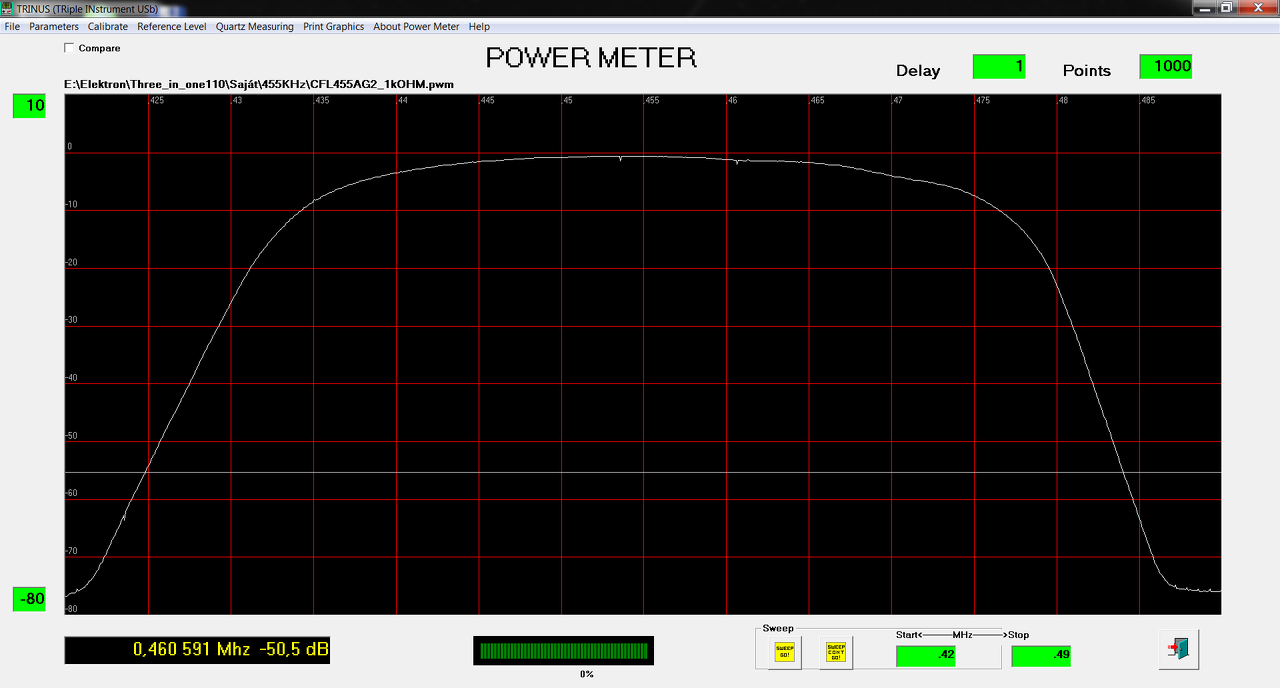Click the TRINUS app icon in title bar
Viewport: 1280px width, 688px height.
[8, 8]
